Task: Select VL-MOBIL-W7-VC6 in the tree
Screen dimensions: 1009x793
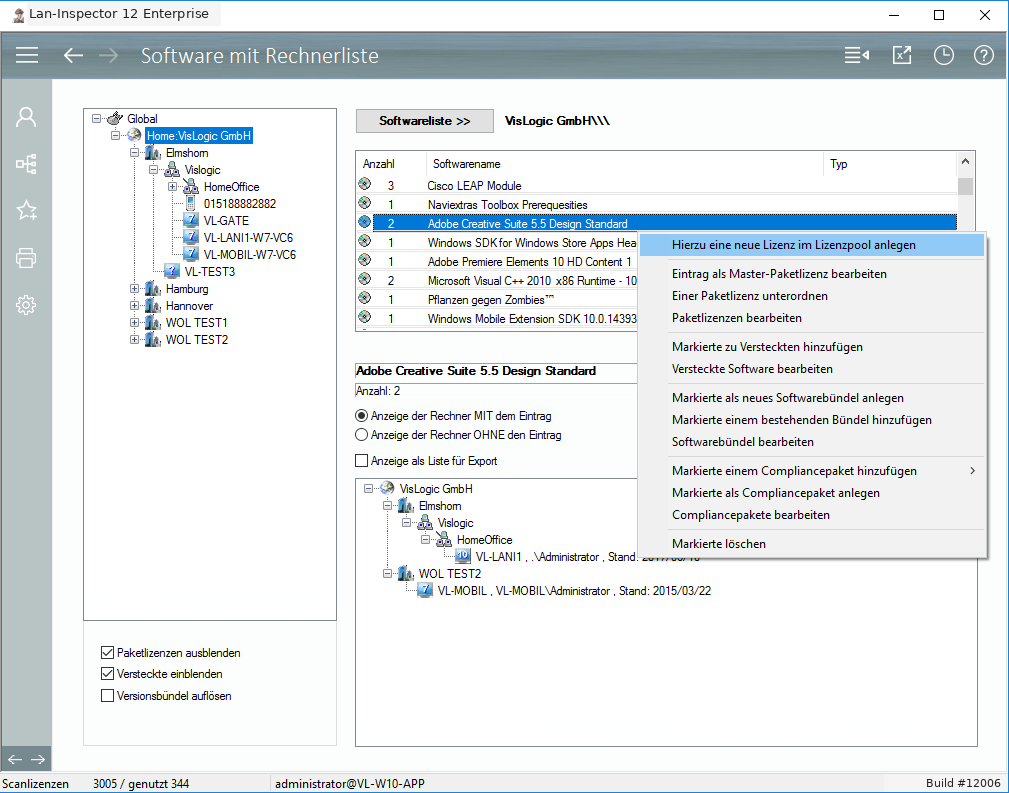Action: point(250,254)
